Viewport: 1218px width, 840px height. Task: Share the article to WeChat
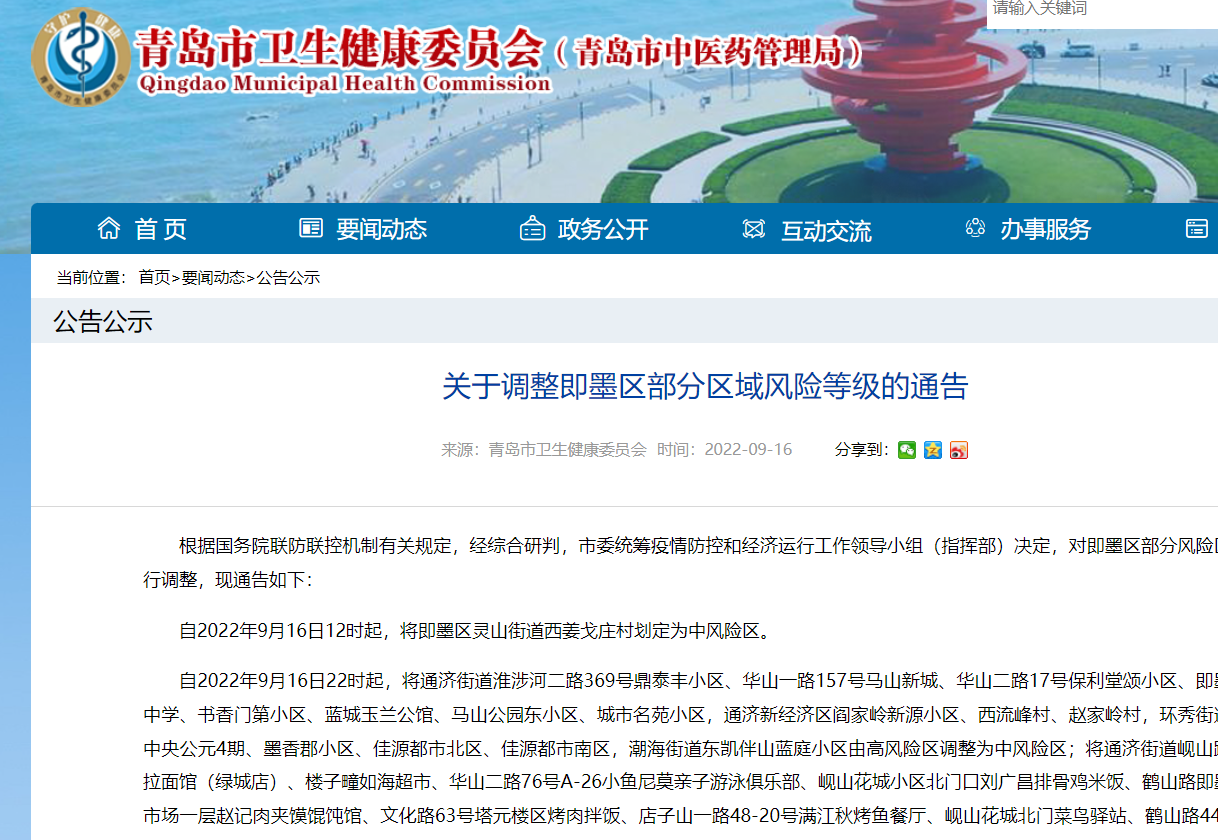[907, 450]
